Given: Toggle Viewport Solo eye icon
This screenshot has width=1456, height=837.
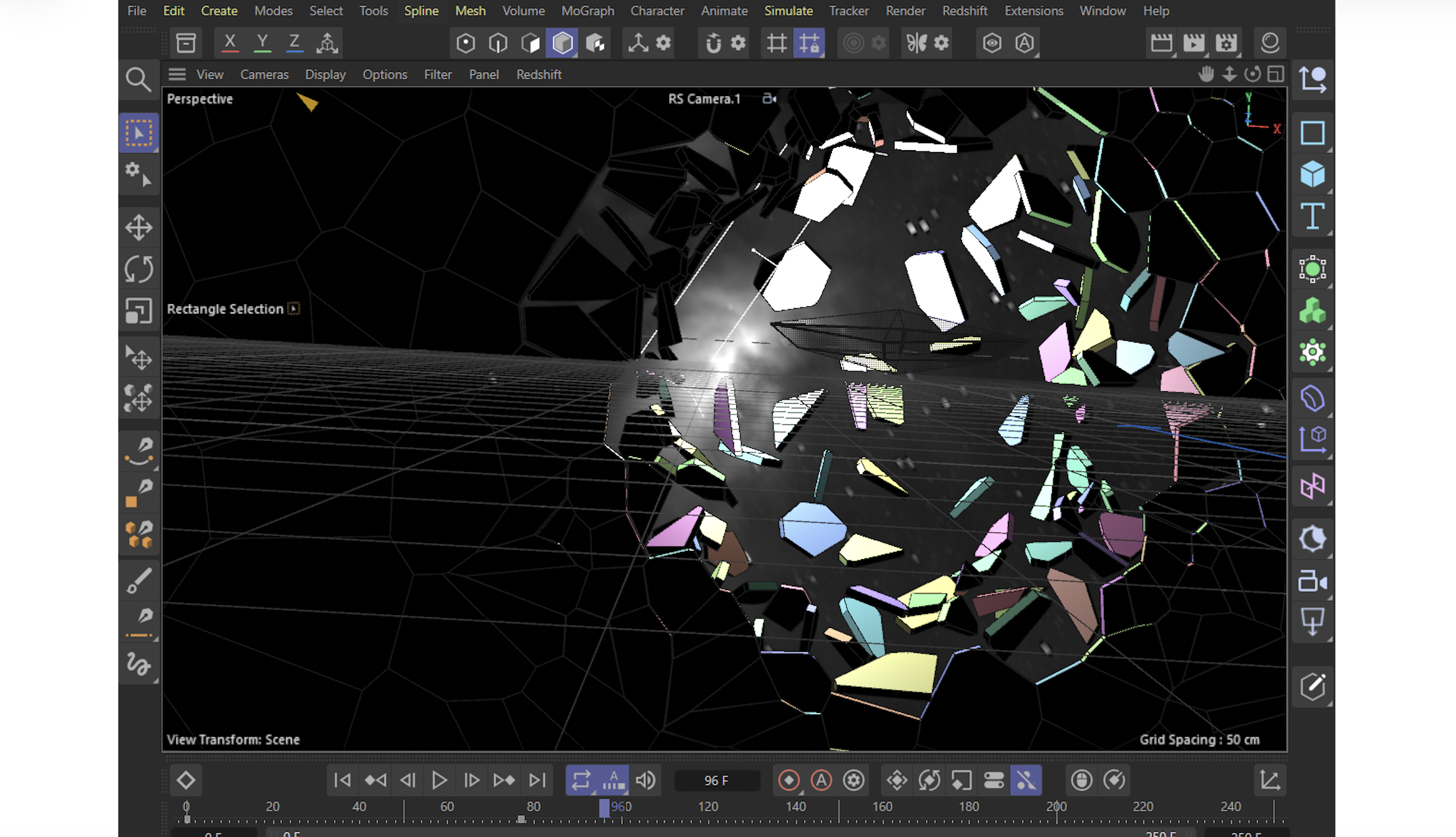Looking at the screenshot, I should (992, 43).
